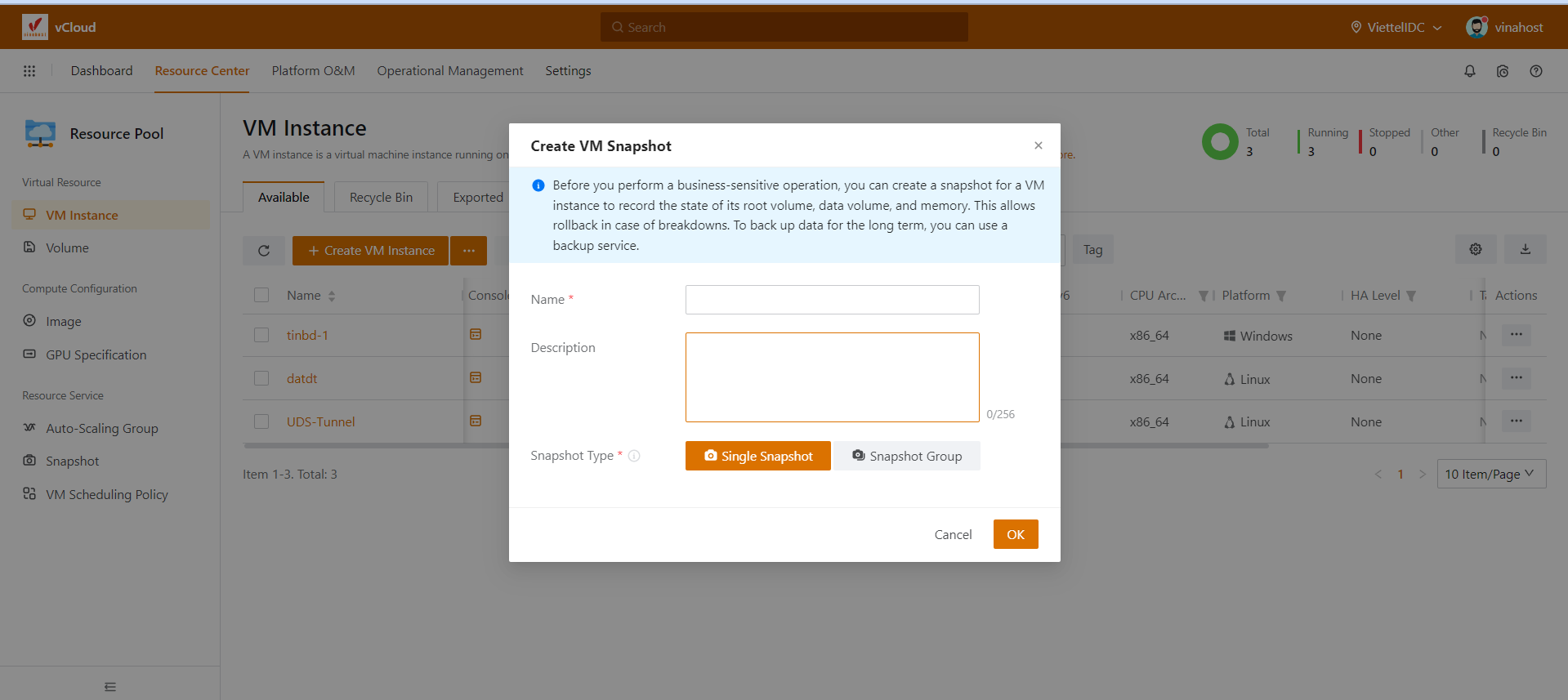Click the refresh VM list button
Screen dimensions: 1568x700
pos(264,251)
